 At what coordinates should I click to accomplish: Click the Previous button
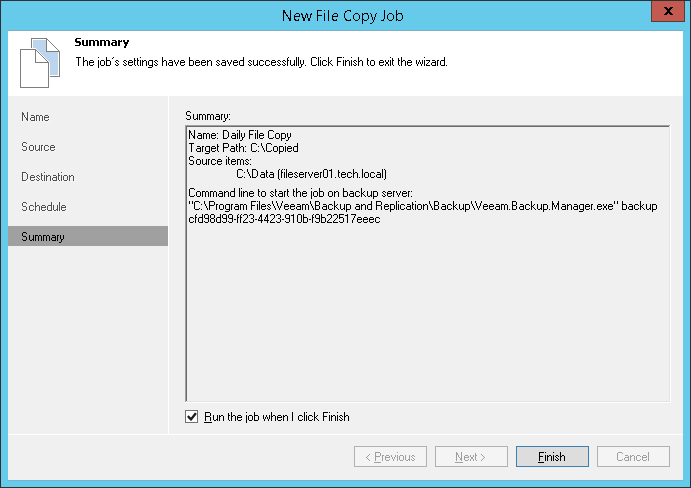[390, 457]
